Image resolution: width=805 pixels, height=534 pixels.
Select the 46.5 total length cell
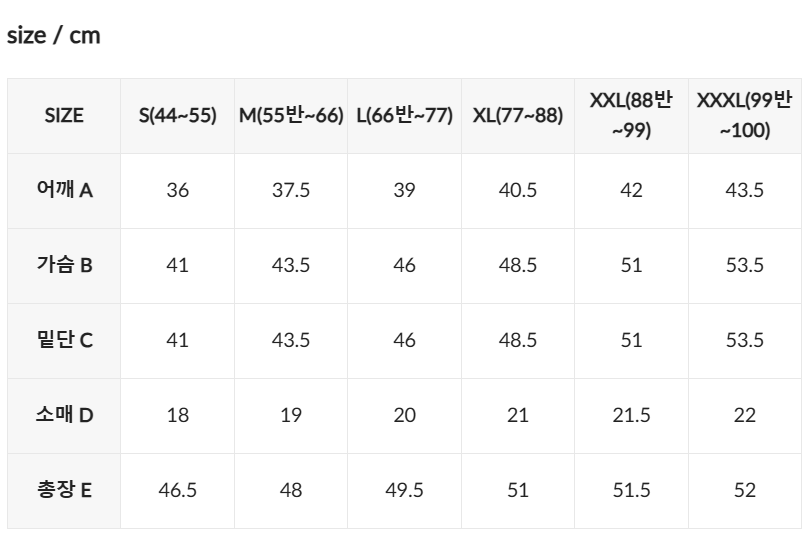click(x=178, y=490)
